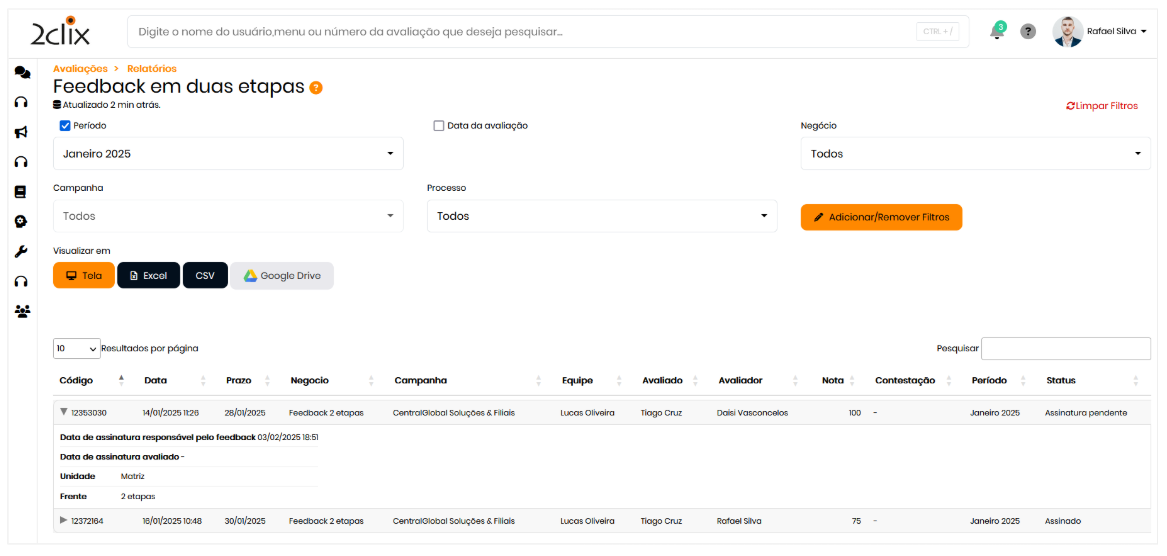
Task: Click the gray help question mark icon
Action: 1027,31
